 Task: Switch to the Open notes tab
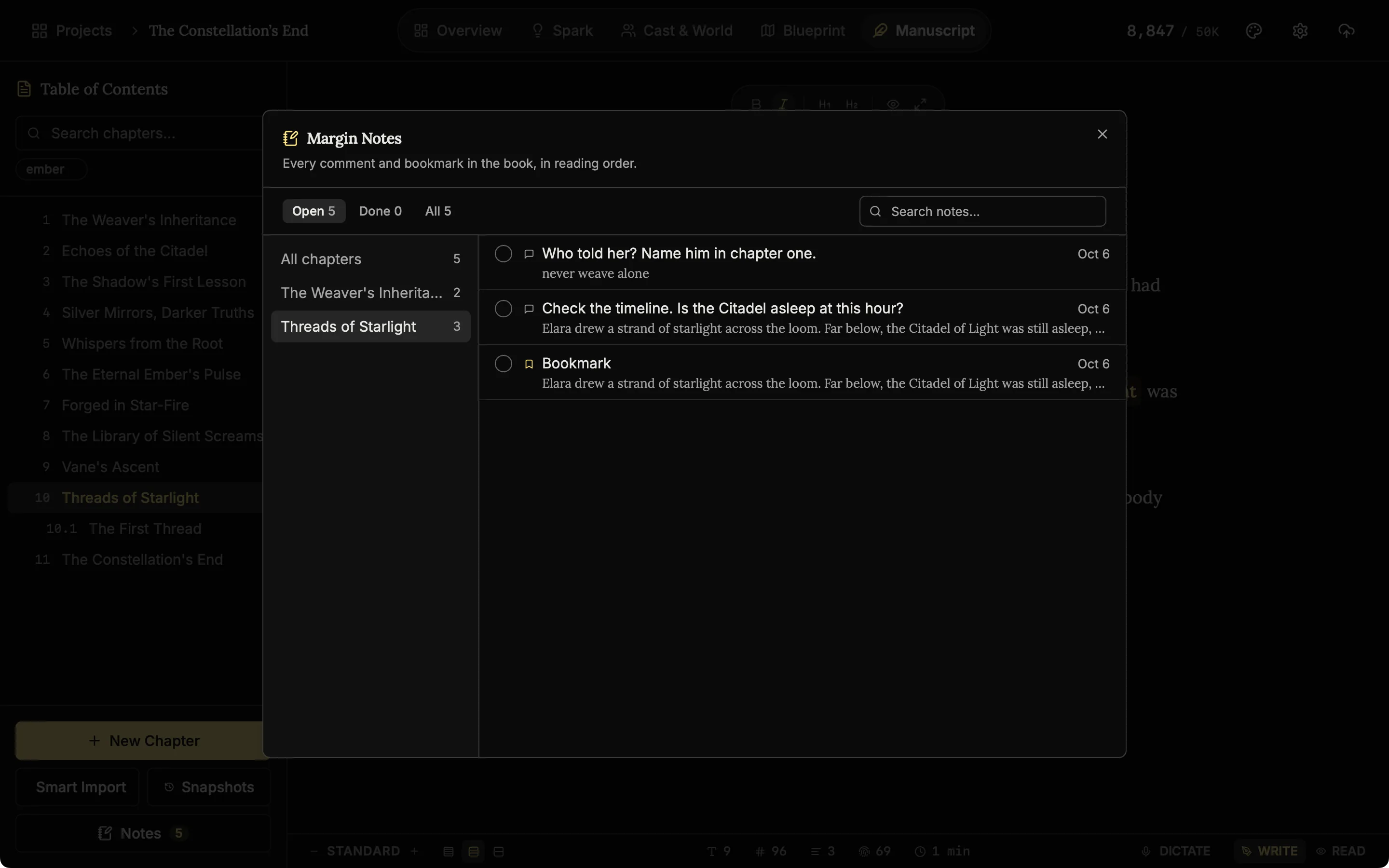(x=313, y=211)
